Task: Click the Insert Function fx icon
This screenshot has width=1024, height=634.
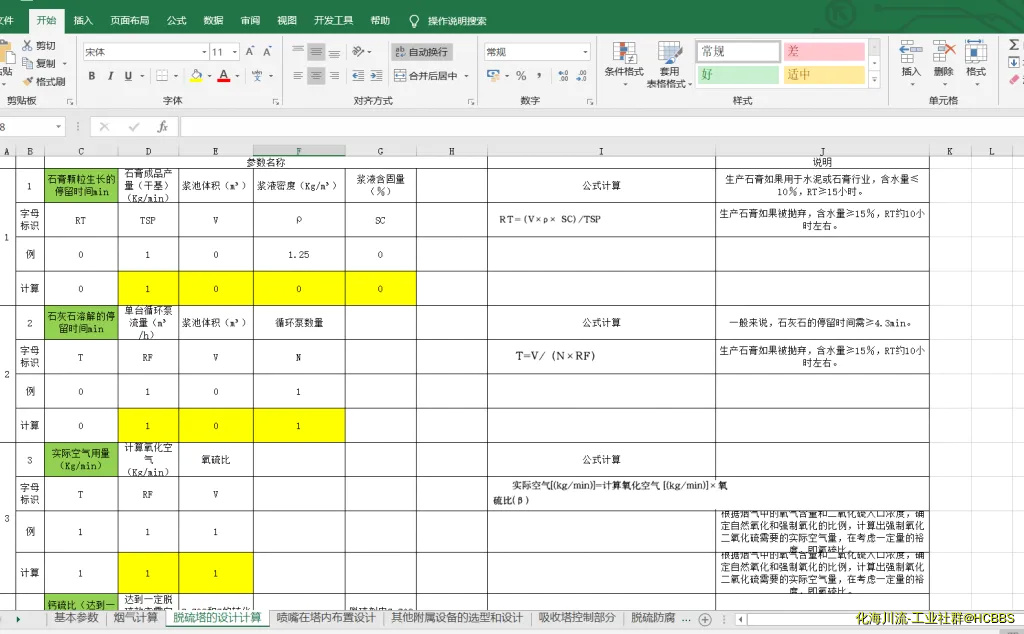Action: (x=163, y=127)
